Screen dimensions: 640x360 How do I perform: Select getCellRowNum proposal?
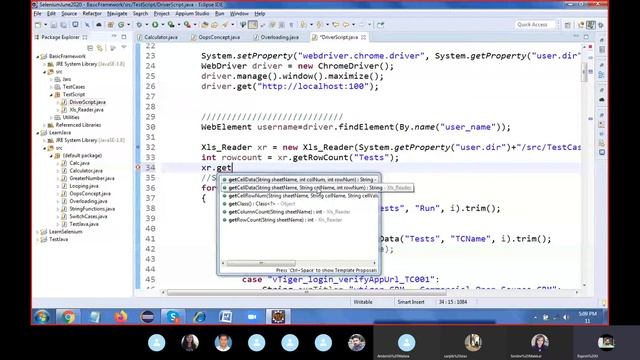(300, 196)
